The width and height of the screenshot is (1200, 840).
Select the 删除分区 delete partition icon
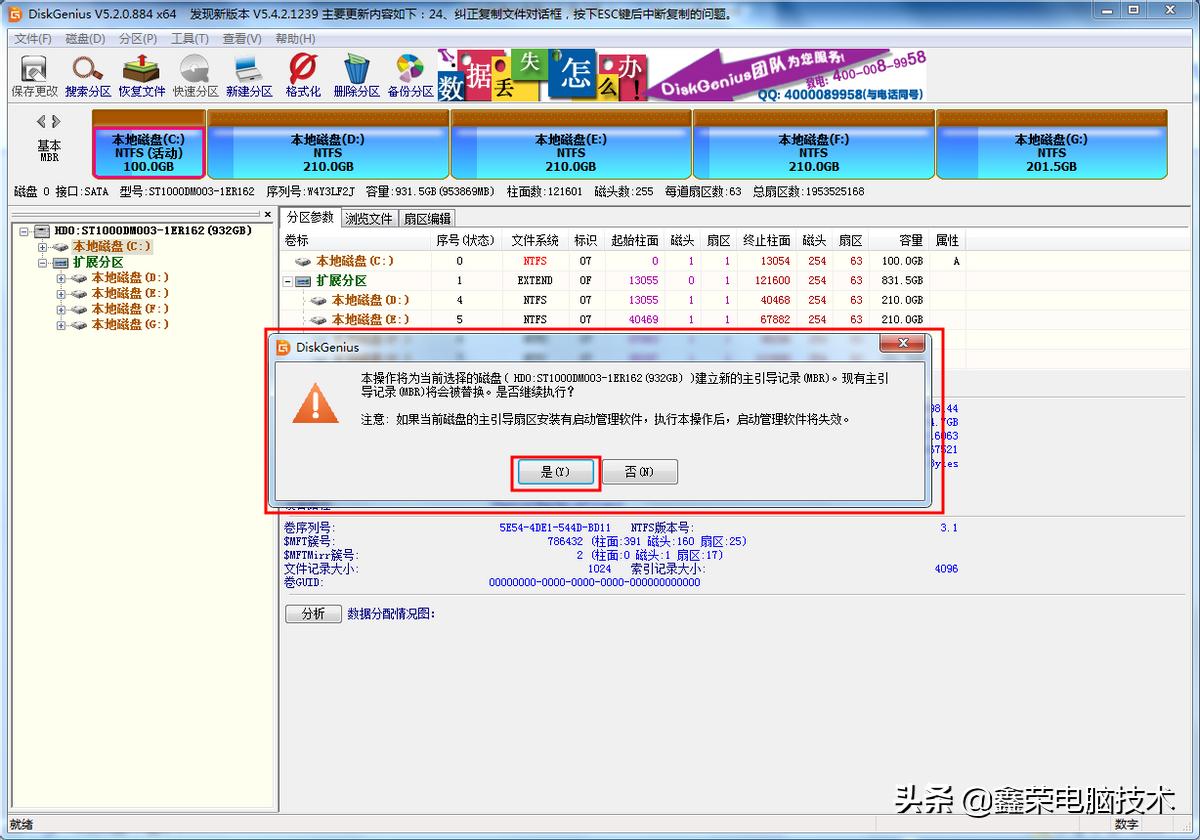(356, 74)
